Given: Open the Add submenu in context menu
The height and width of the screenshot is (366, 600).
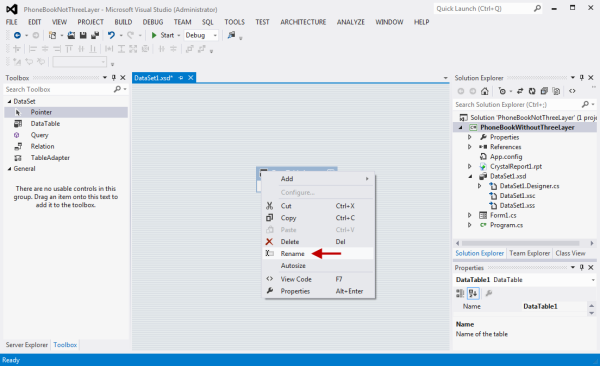Looking at the screenshot, I should [x=318, y=179].
